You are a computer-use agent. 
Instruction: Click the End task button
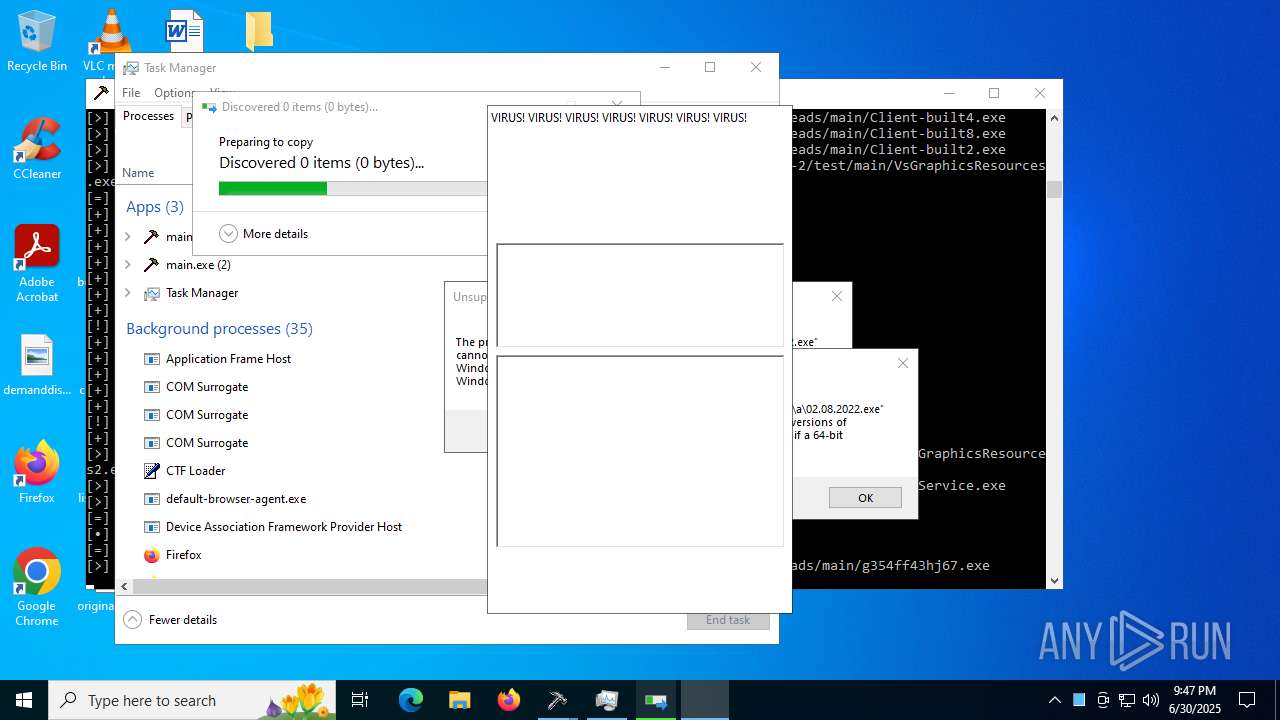click(x=728, y=620)
